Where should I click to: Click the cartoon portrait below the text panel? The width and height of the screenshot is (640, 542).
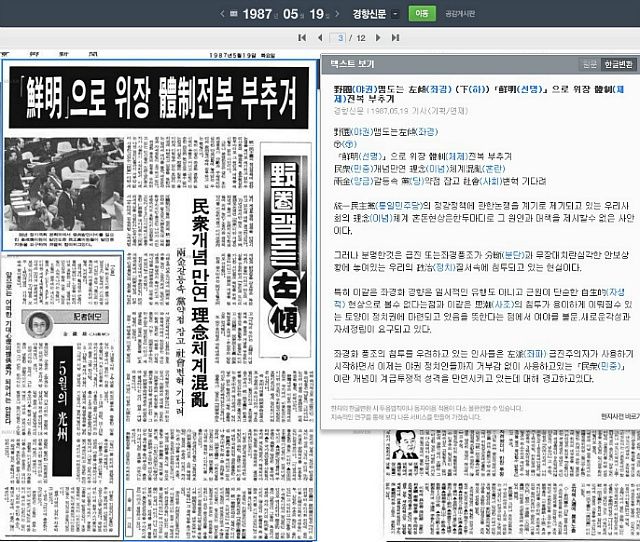(x=405, y=445)
